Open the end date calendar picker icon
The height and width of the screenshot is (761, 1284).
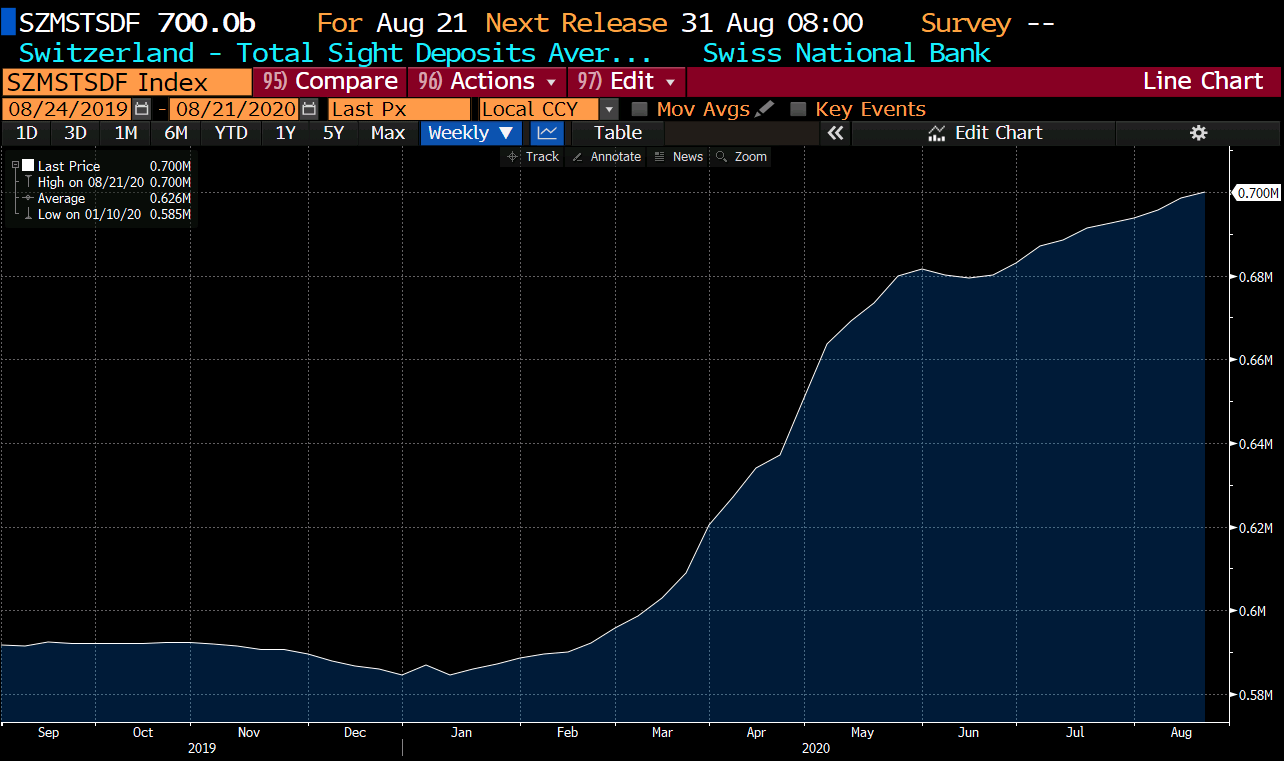[309, 109]
